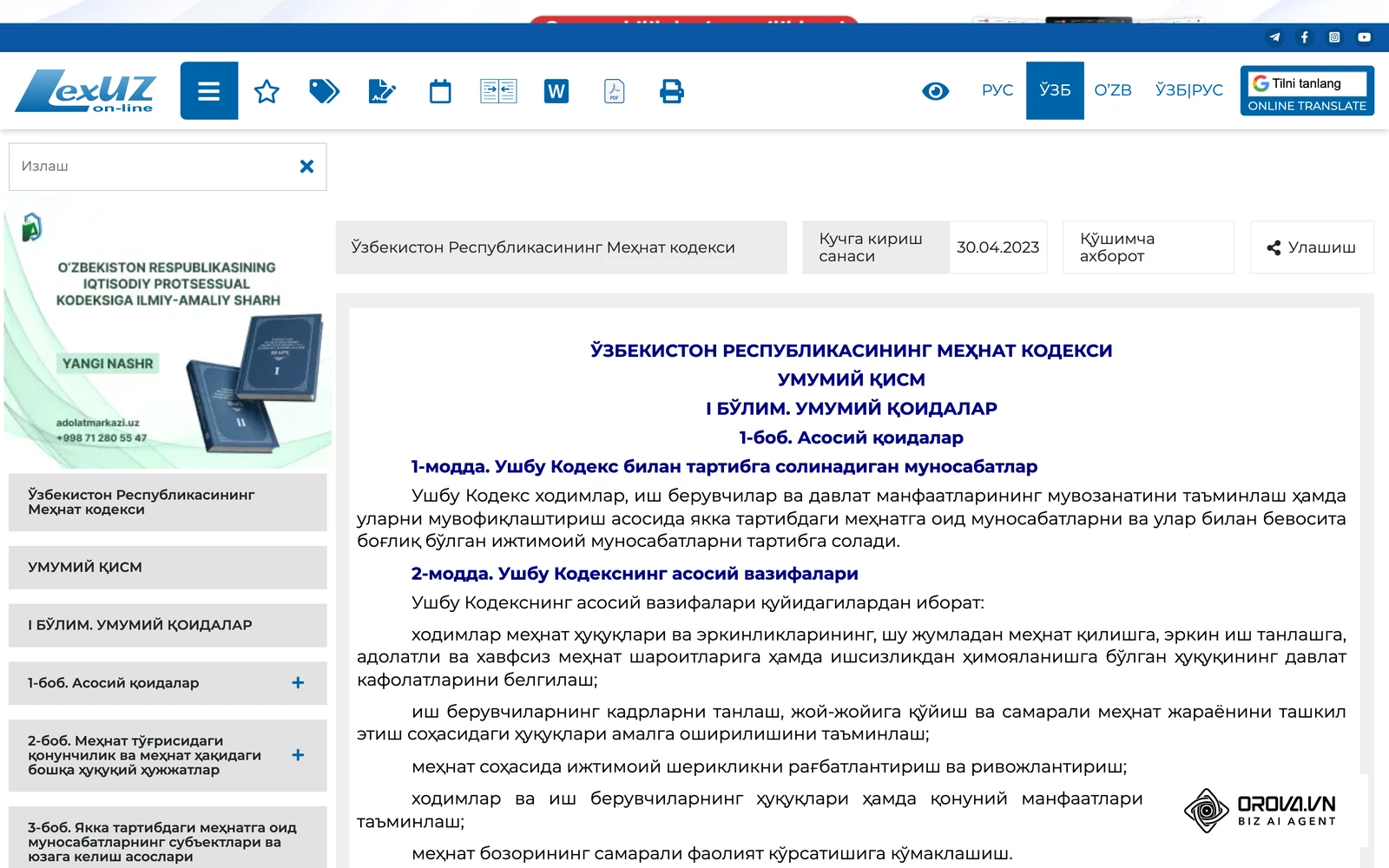Open the Facebook social icon
The width and height of the screenshot is (1389, 868).
pos(1304,37)
